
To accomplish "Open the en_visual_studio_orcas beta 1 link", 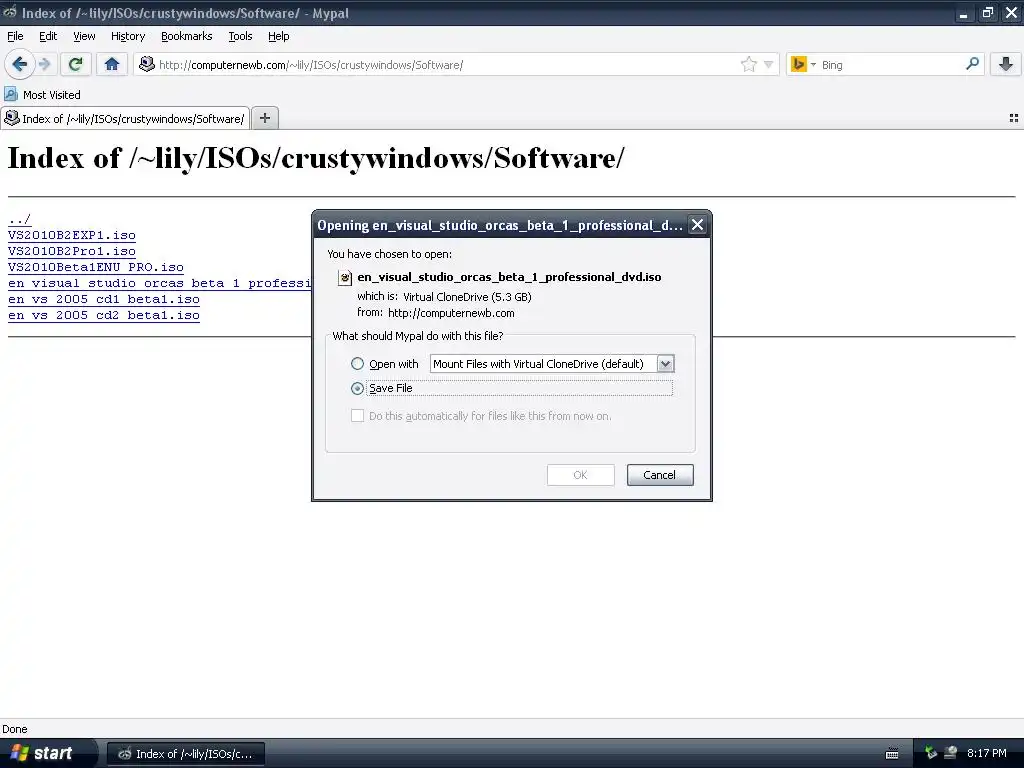I will click(x=159, y=283).
